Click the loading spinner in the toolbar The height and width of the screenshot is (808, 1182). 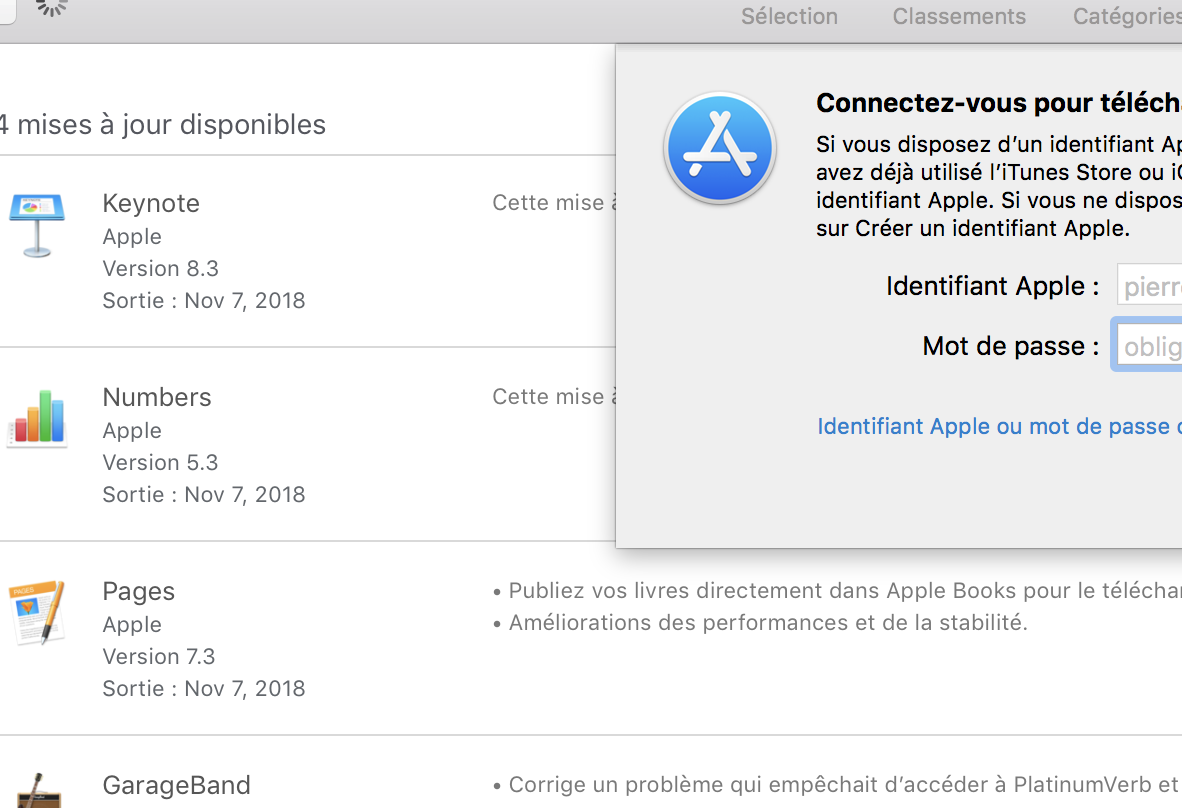[51, 6]
